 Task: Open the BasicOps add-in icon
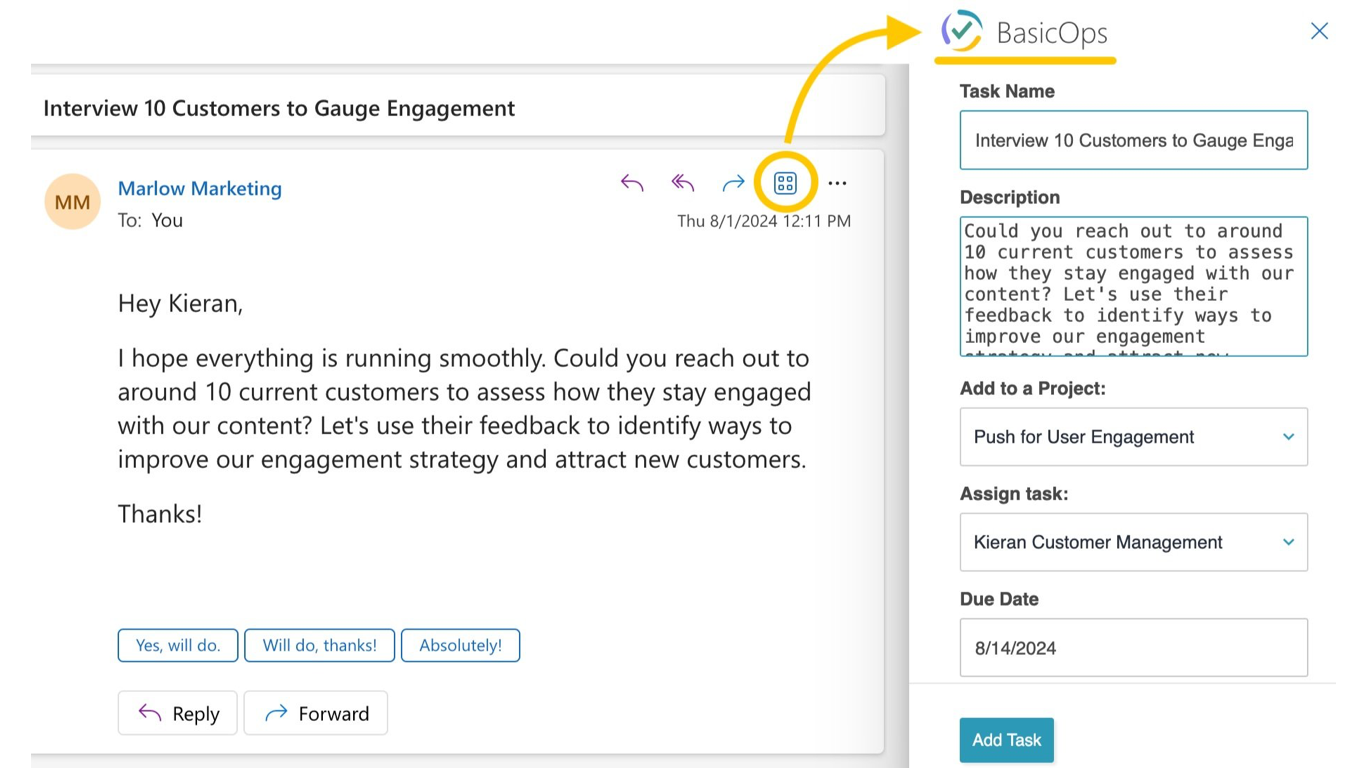pos(785,183)
